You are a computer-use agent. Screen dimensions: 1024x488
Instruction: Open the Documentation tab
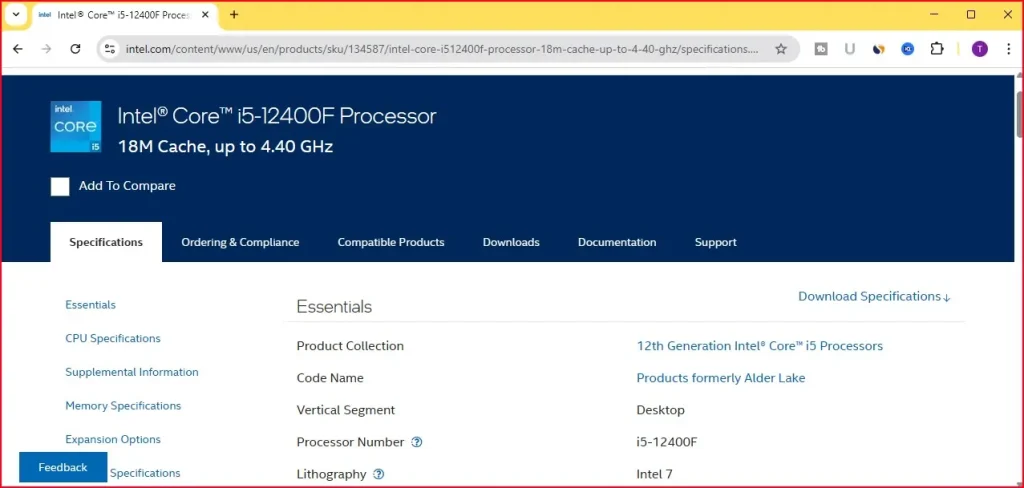click(617, 242)
